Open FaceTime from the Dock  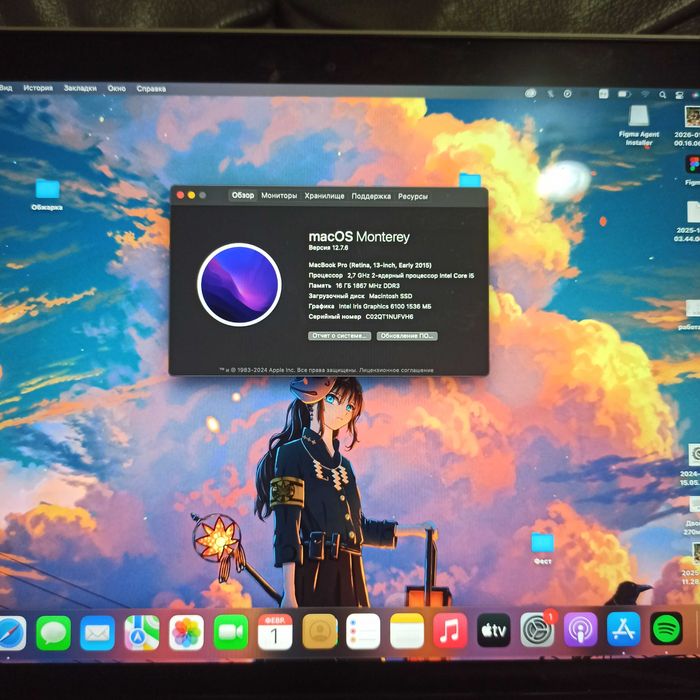pyautogui.click(x=230, y=632)
